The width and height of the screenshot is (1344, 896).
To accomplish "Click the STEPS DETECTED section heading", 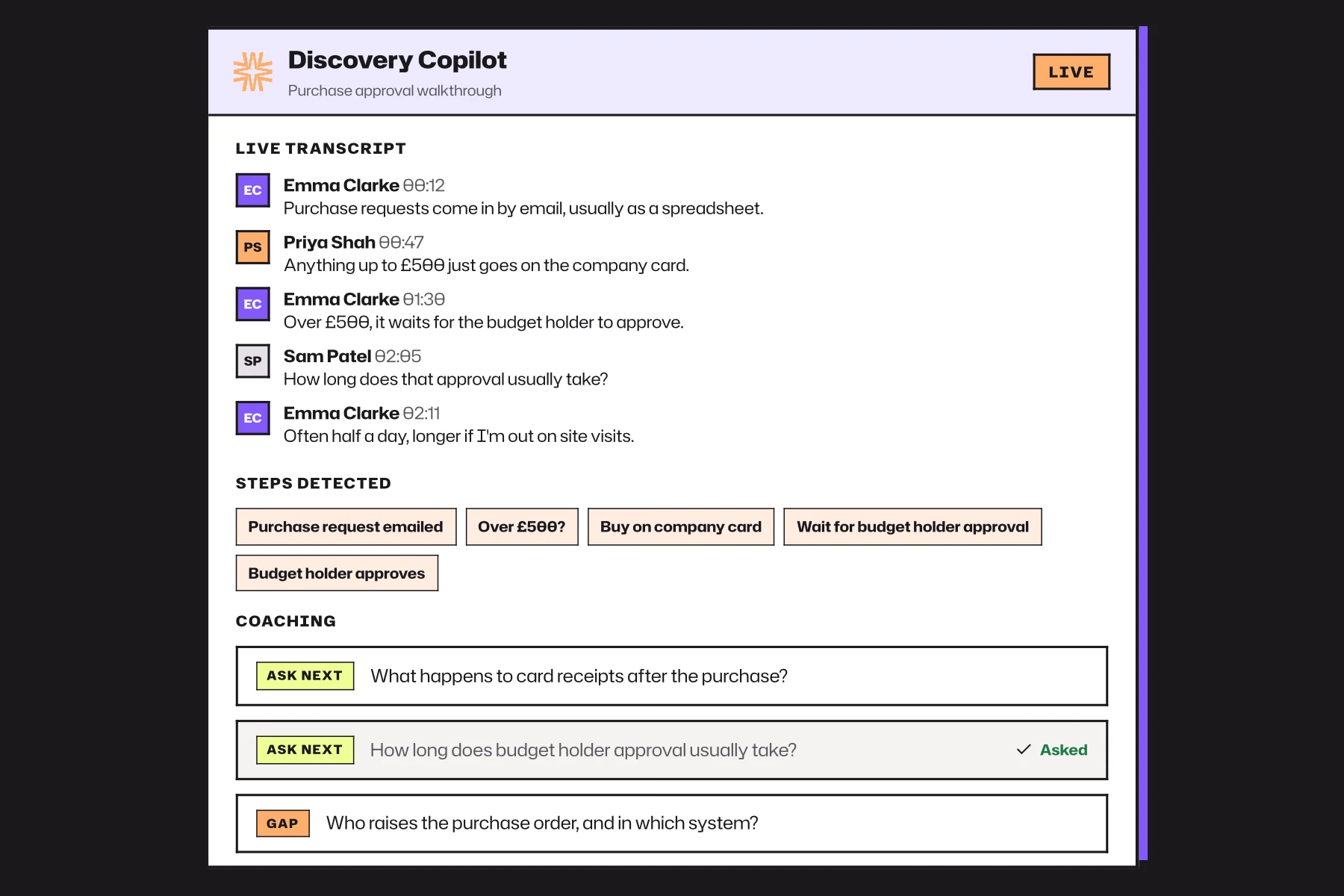I will (314, 484).
